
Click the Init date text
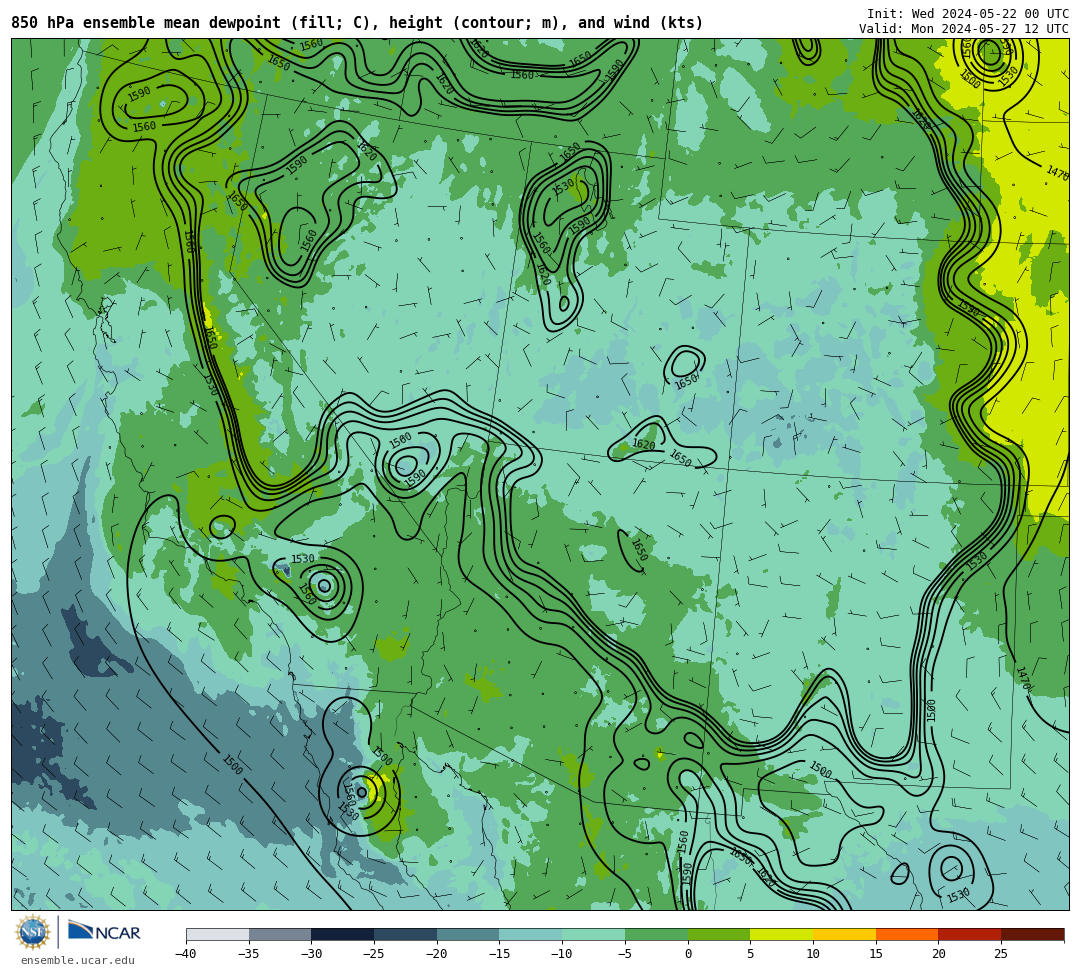[968, 14]
